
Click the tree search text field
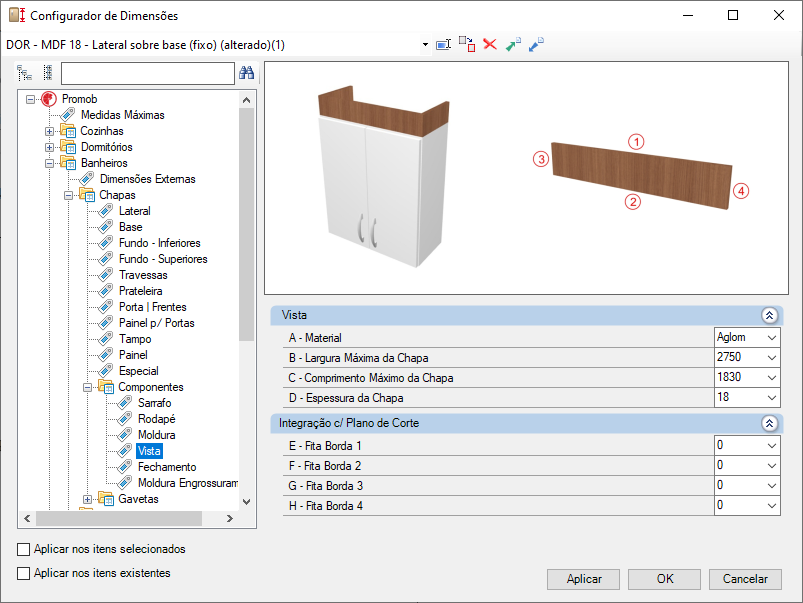[x=147, y=73]
